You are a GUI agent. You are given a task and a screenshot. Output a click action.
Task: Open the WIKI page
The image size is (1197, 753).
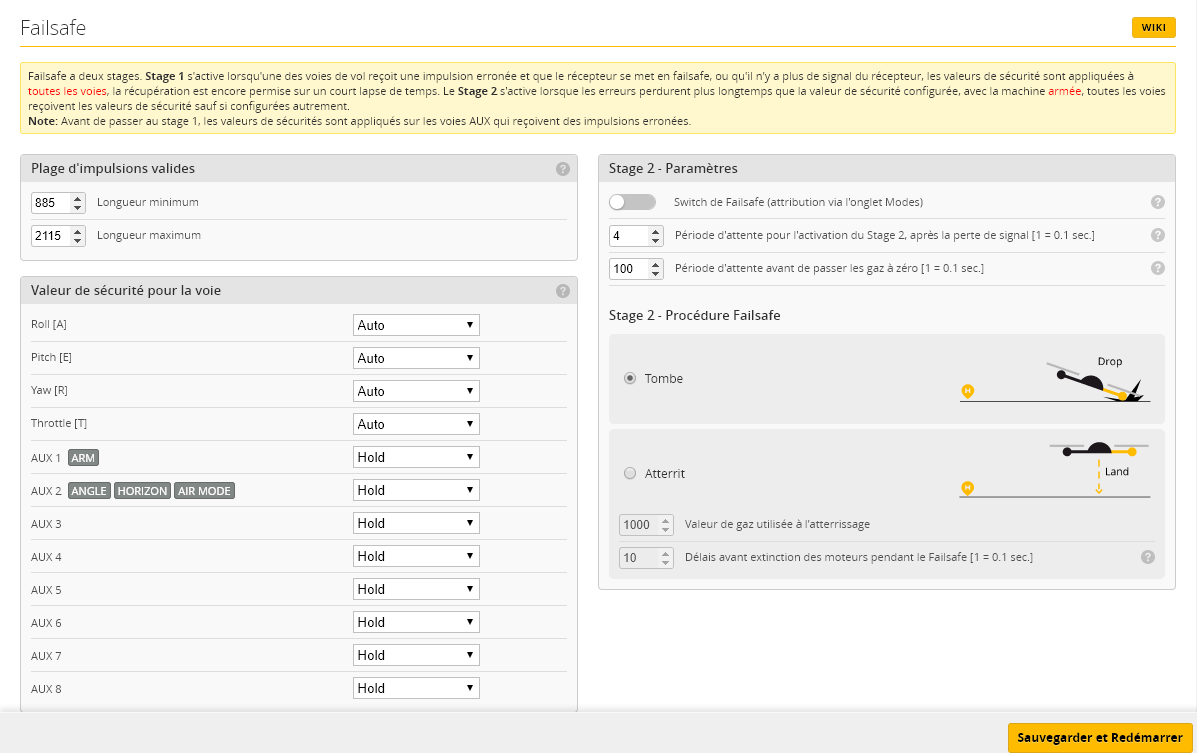click(x=1153, y=27)
